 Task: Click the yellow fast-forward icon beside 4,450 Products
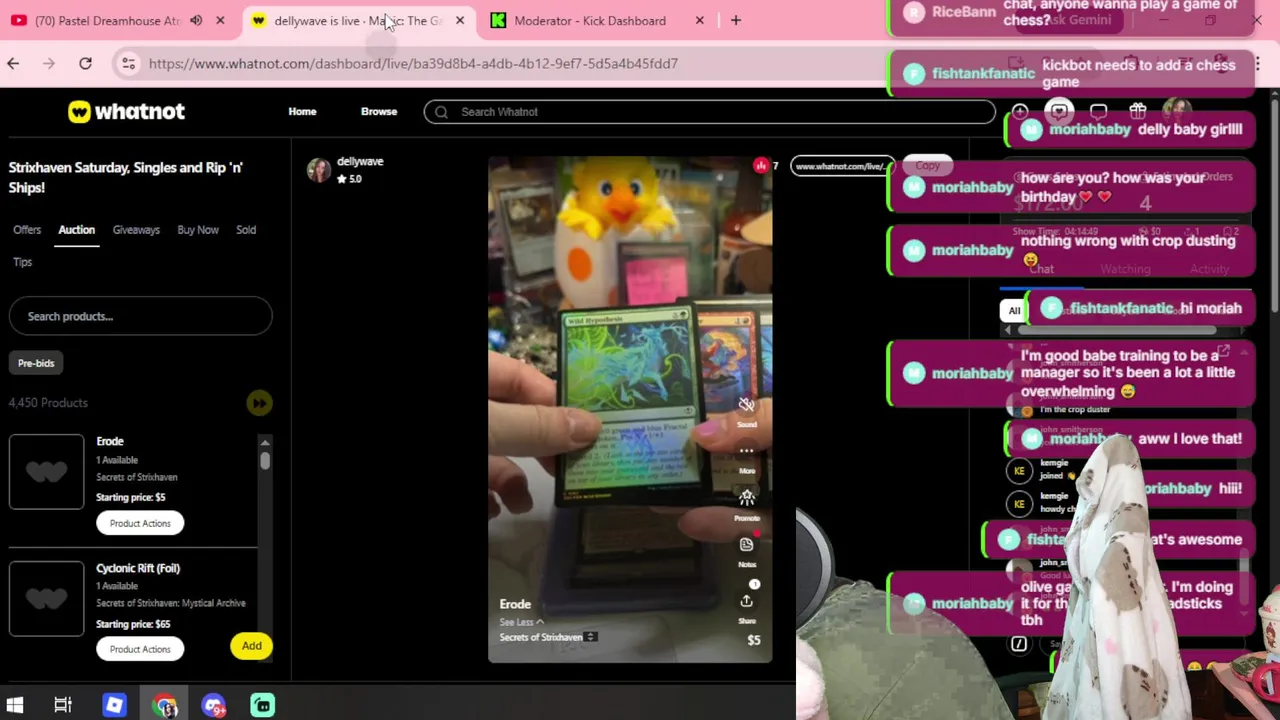pos(259,403)
